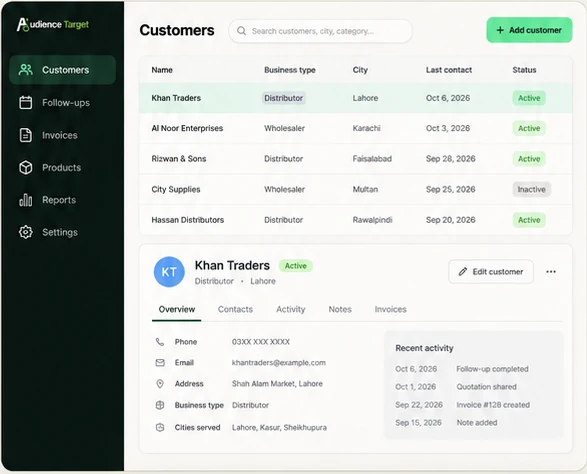
Task: Click the Rawalpindi city cell
Action: 372,220
